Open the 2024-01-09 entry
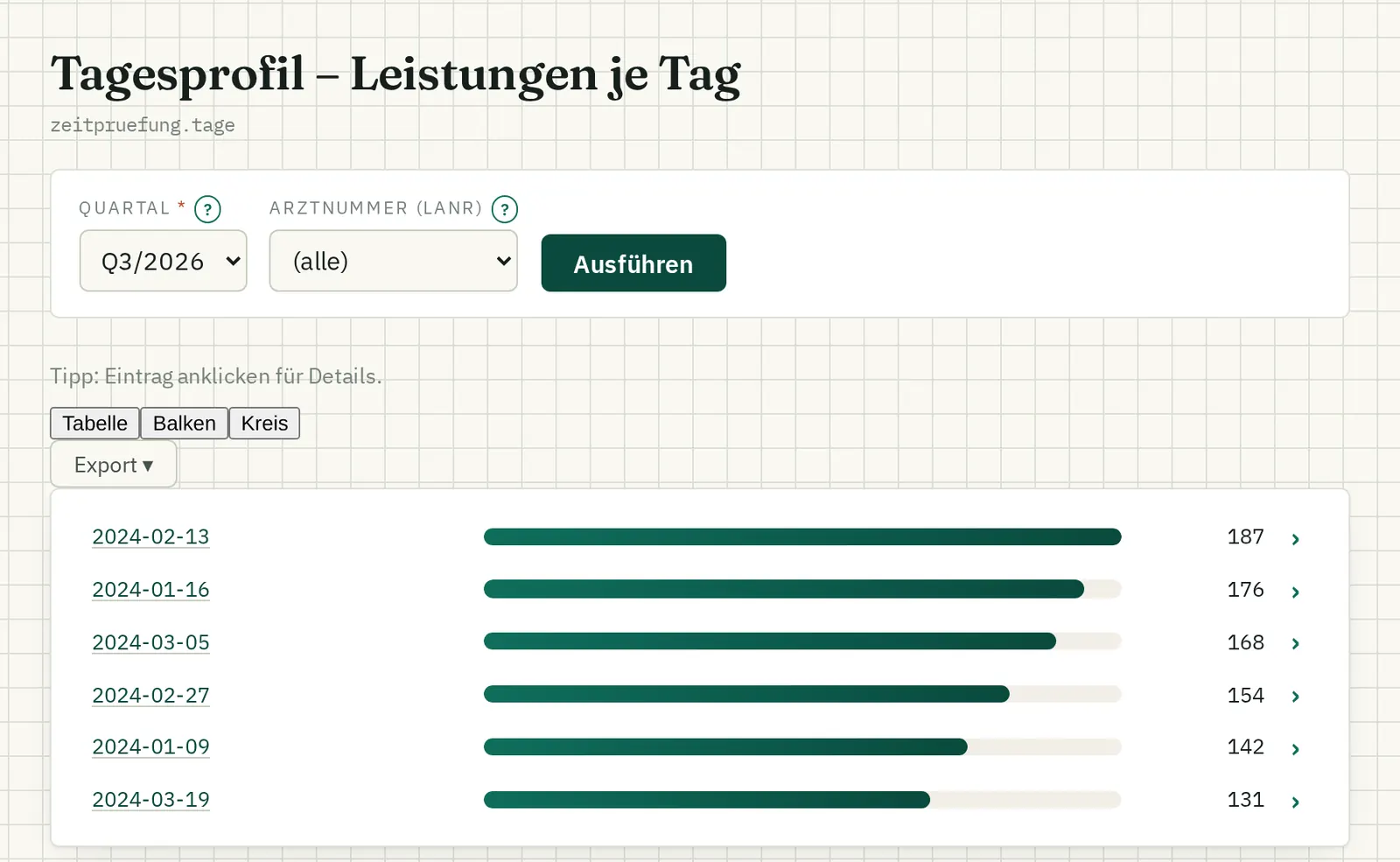This screenshot has height=862, width=1400. (x=150, y=746)
